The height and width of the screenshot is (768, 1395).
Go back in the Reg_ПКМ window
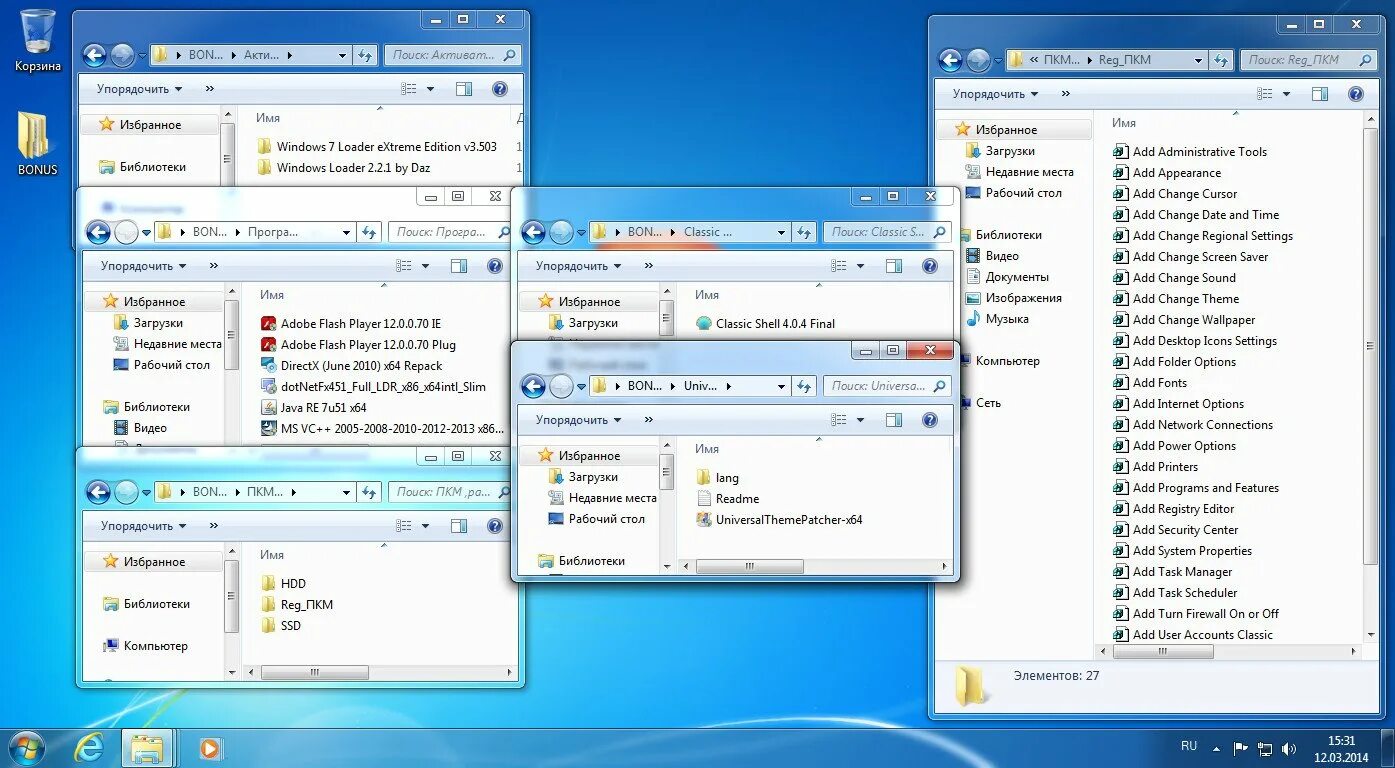(x=950, y=60)
